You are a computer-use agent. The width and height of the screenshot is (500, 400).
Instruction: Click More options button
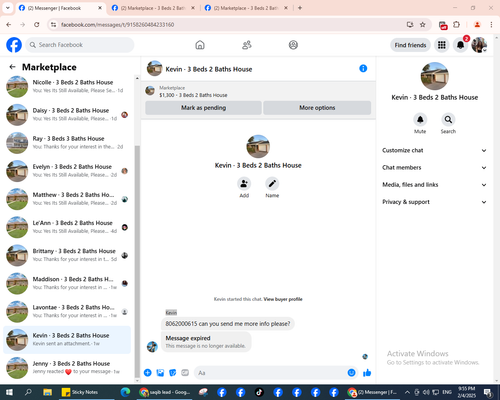(x=317, y=108)
